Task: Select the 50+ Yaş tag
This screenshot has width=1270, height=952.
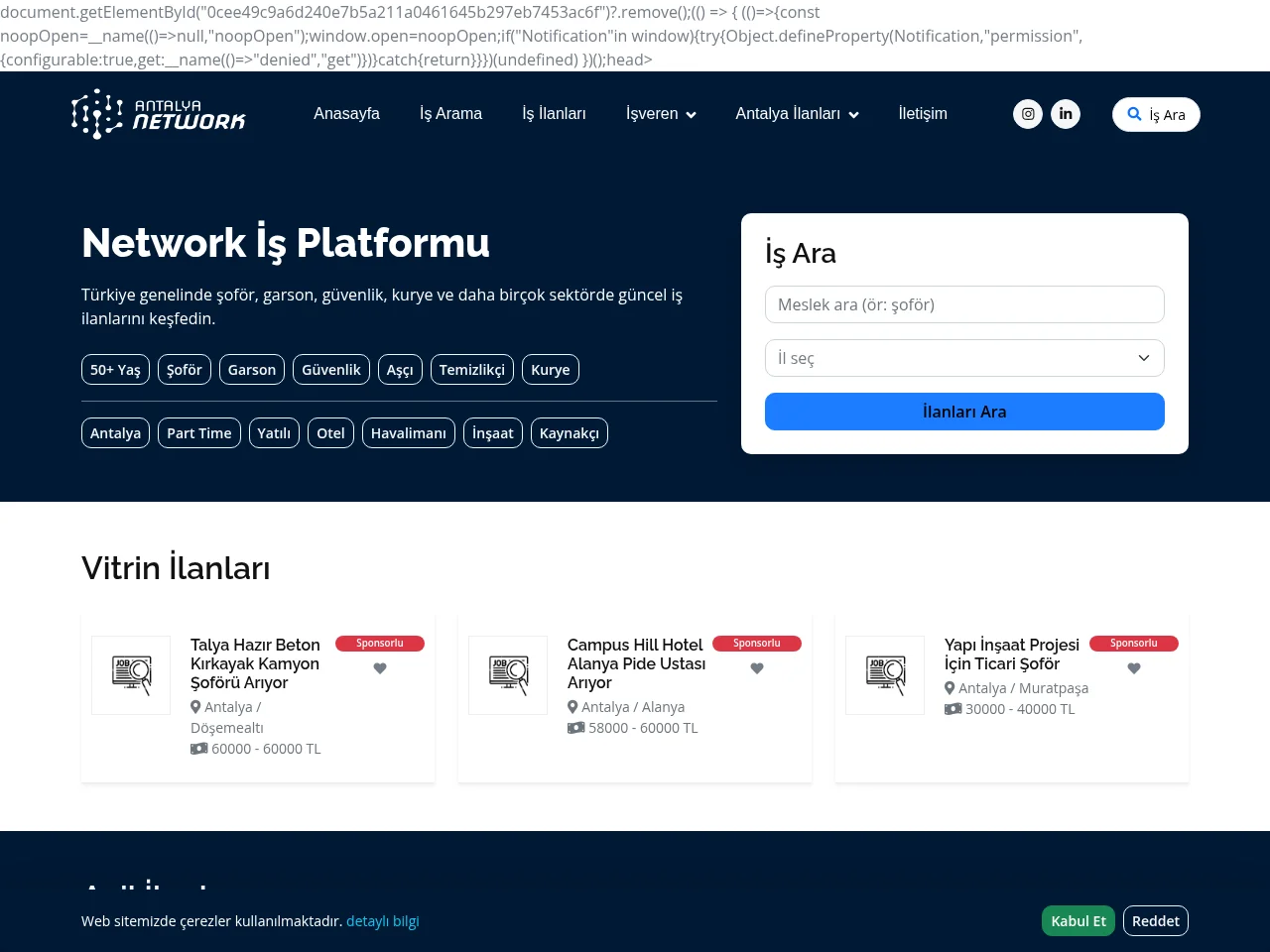Action: click(x=115, y=370)
